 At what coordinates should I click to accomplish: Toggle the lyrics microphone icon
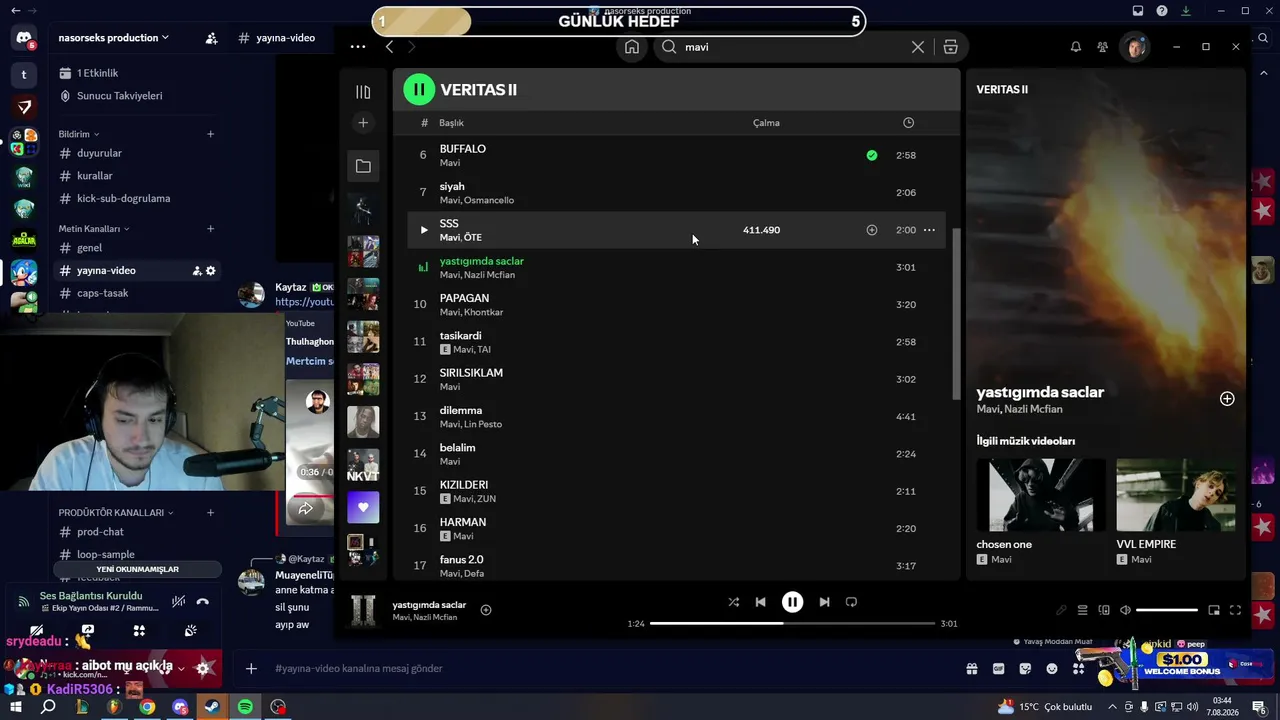click(x=1061, y=610)
